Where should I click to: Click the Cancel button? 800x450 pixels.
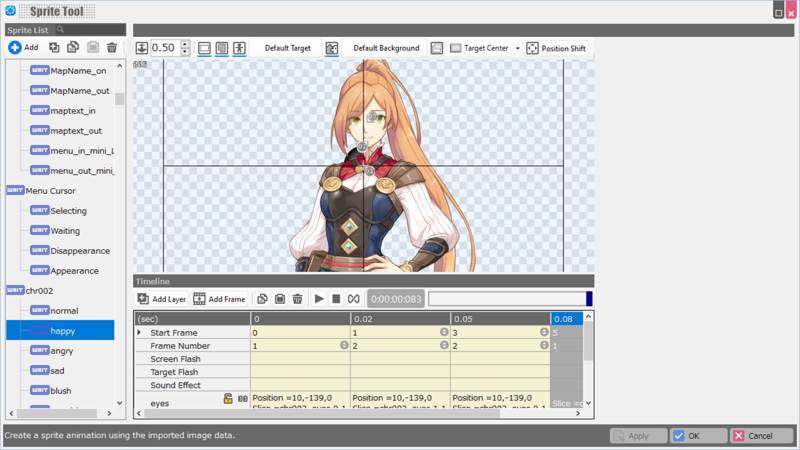761,436
